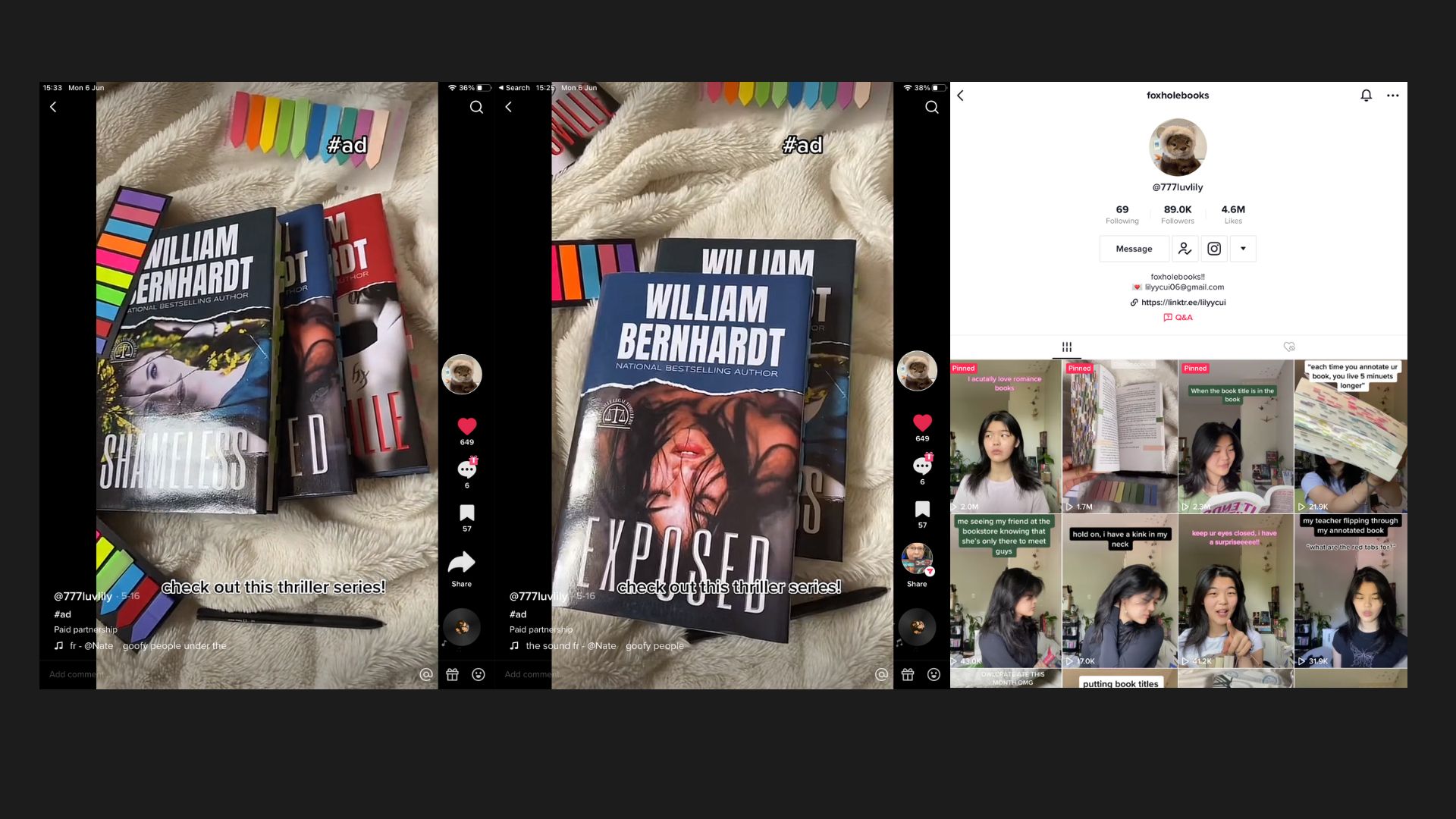Viewport: 1456px width, 819px height.
Task: Go back in the Exposed video panel
Action: pyautogui.click(x=508, y=107)
